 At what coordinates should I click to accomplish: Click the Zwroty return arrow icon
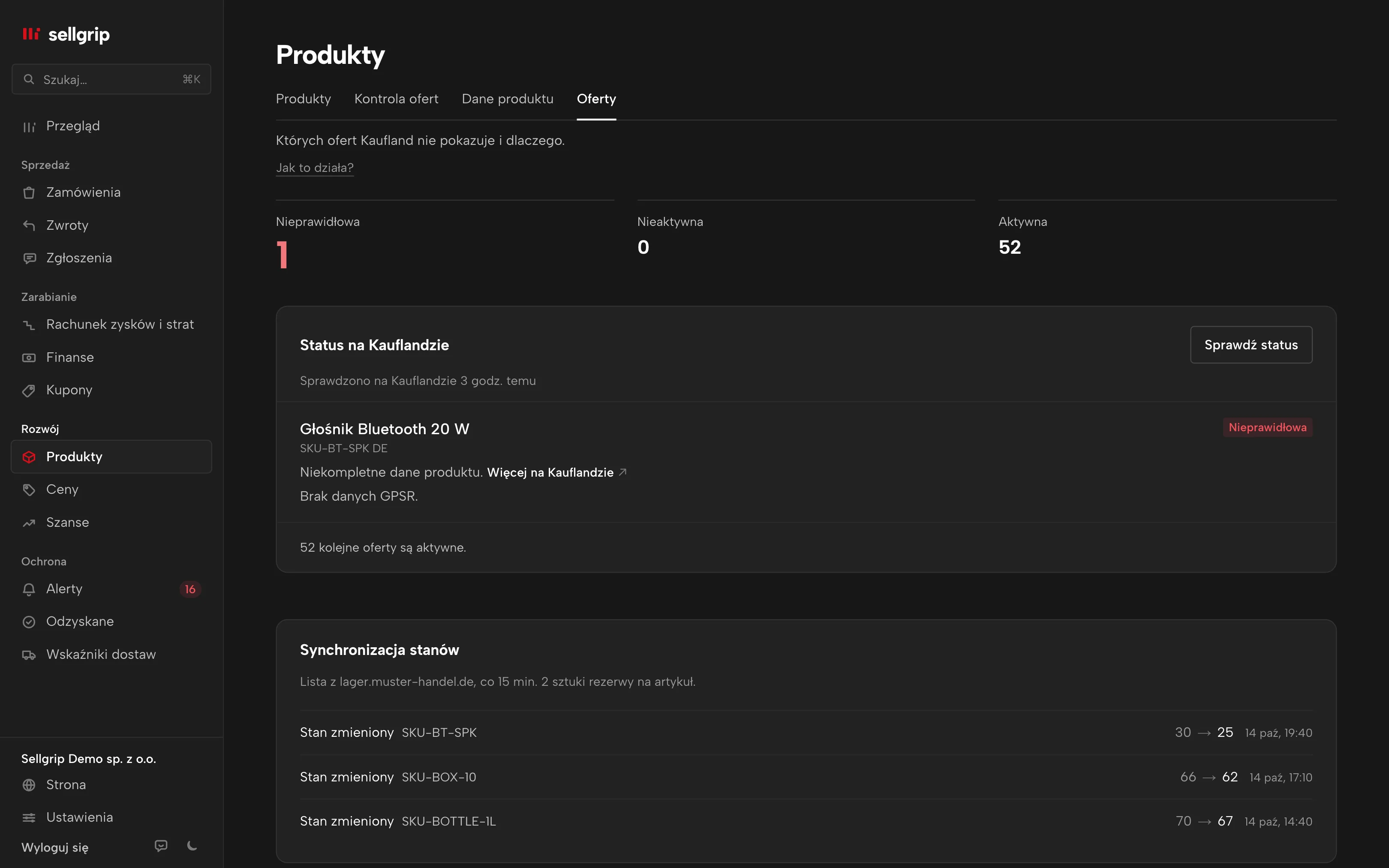tap(29, 225)
